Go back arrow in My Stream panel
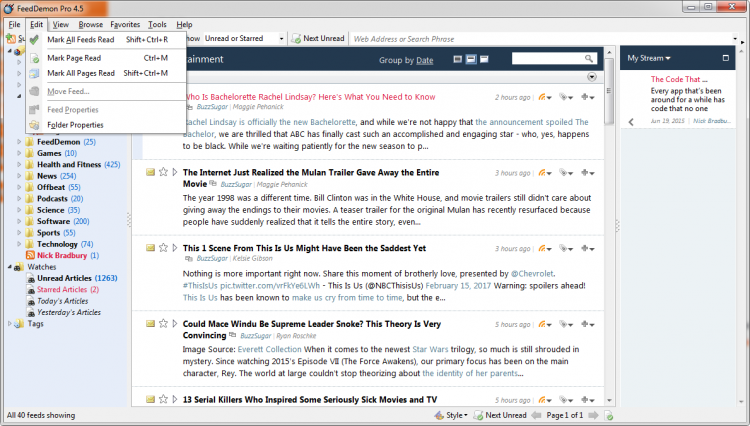 631,122
